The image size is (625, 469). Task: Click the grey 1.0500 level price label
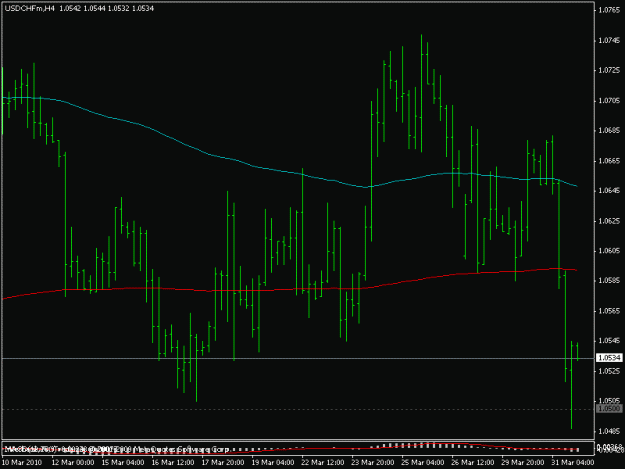click(609, 408)
